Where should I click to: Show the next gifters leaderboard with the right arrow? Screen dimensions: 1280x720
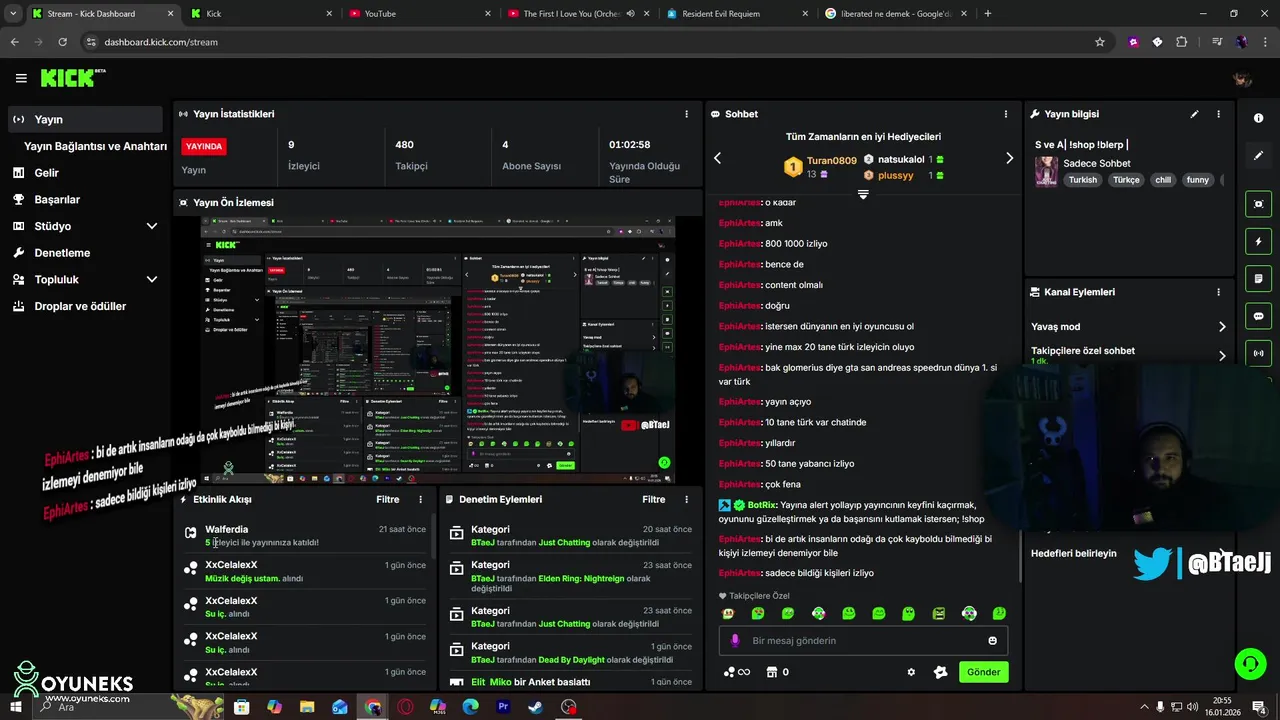[x=1009, y=158]
